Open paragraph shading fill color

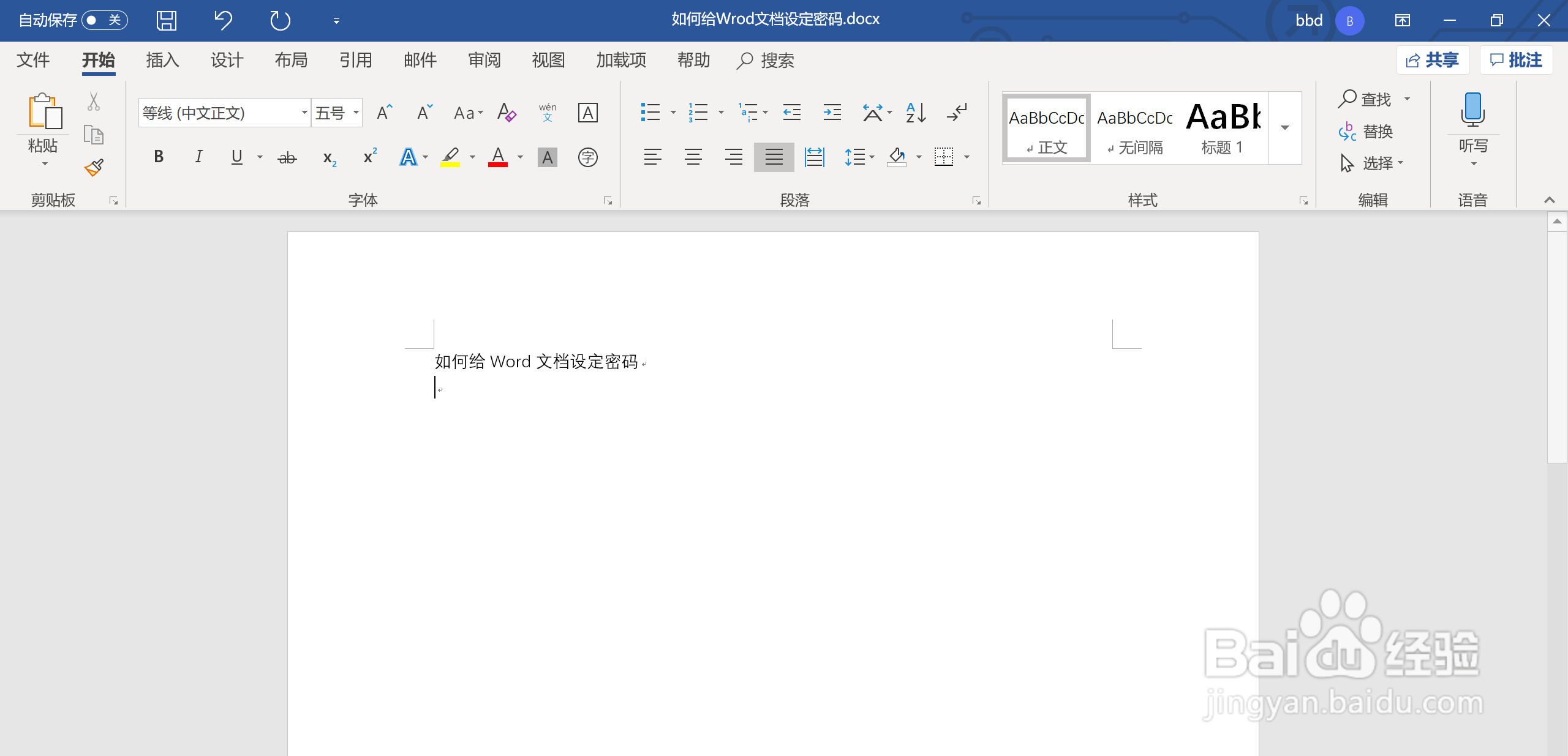pos(897,157)
